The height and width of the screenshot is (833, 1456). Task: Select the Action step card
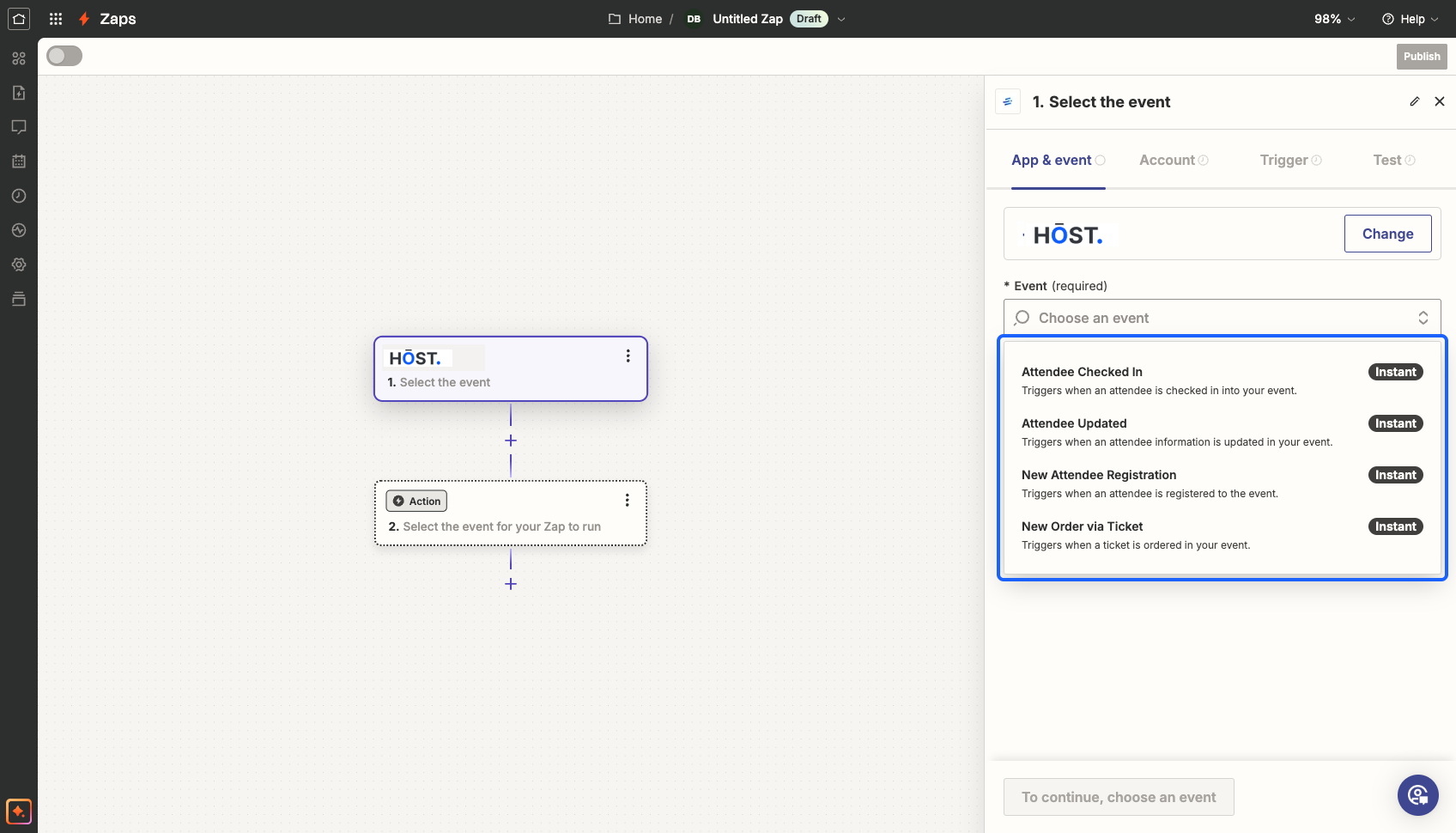pos(511,513)
